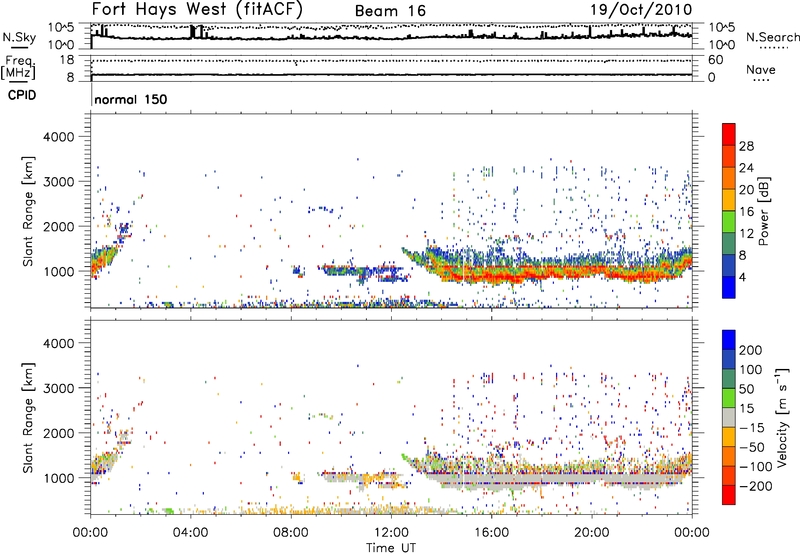
Task: Click the '12:00' time axis tick label
Action: (391, 533)
